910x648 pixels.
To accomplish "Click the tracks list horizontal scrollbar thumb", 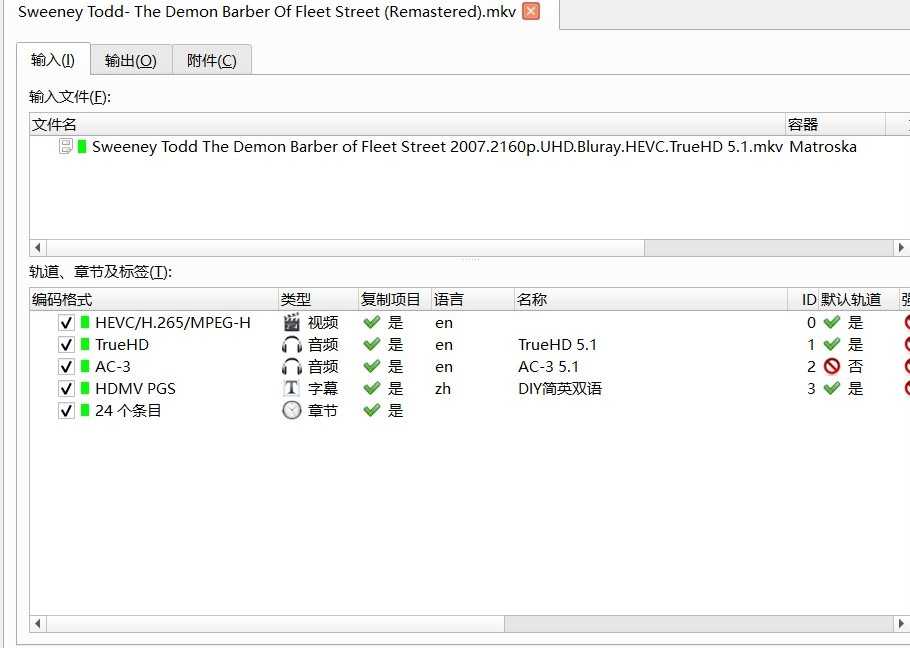I will 276,624.
